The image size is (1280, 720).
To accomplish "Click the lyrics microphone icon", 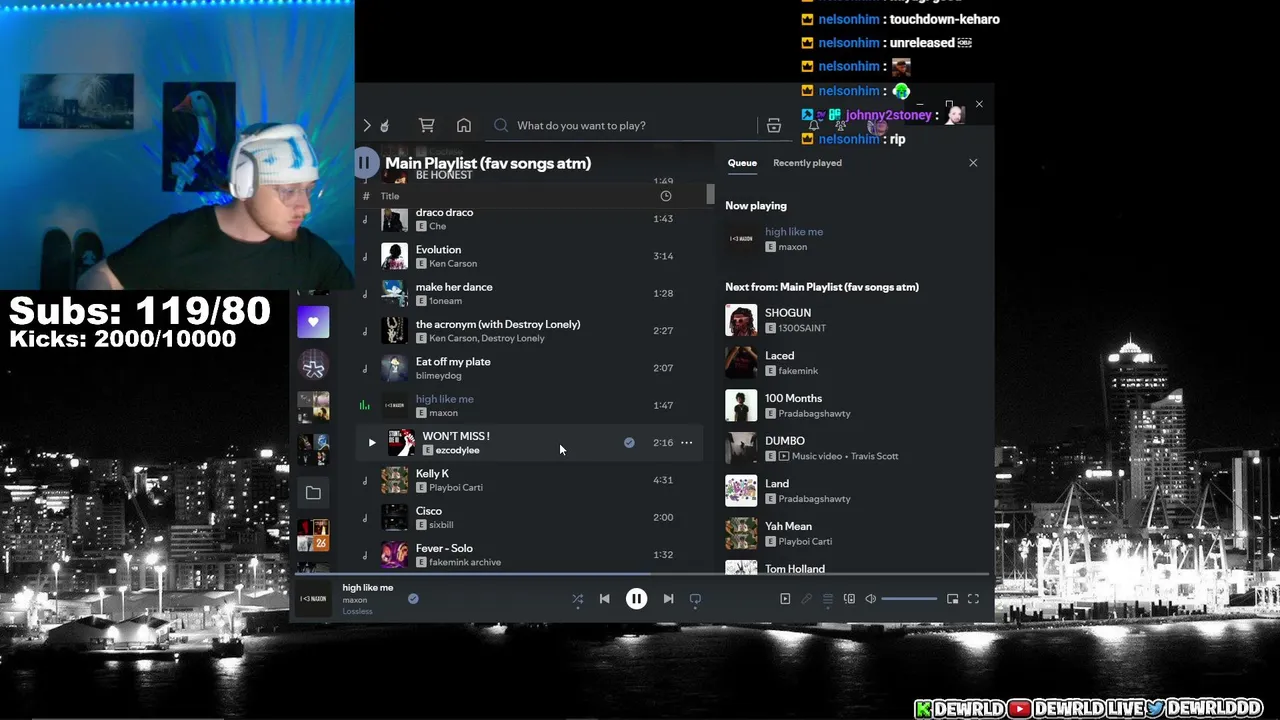I will coord(807,599).
